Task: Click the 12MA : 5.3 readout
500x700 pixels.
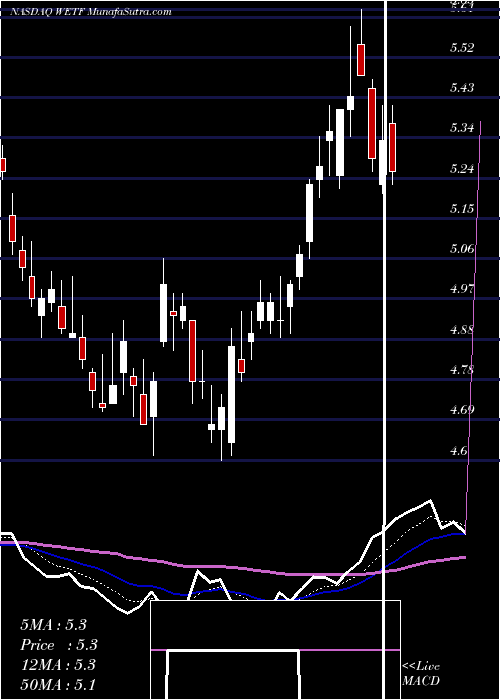Action: pyautogui.click(x=58, y=665)
